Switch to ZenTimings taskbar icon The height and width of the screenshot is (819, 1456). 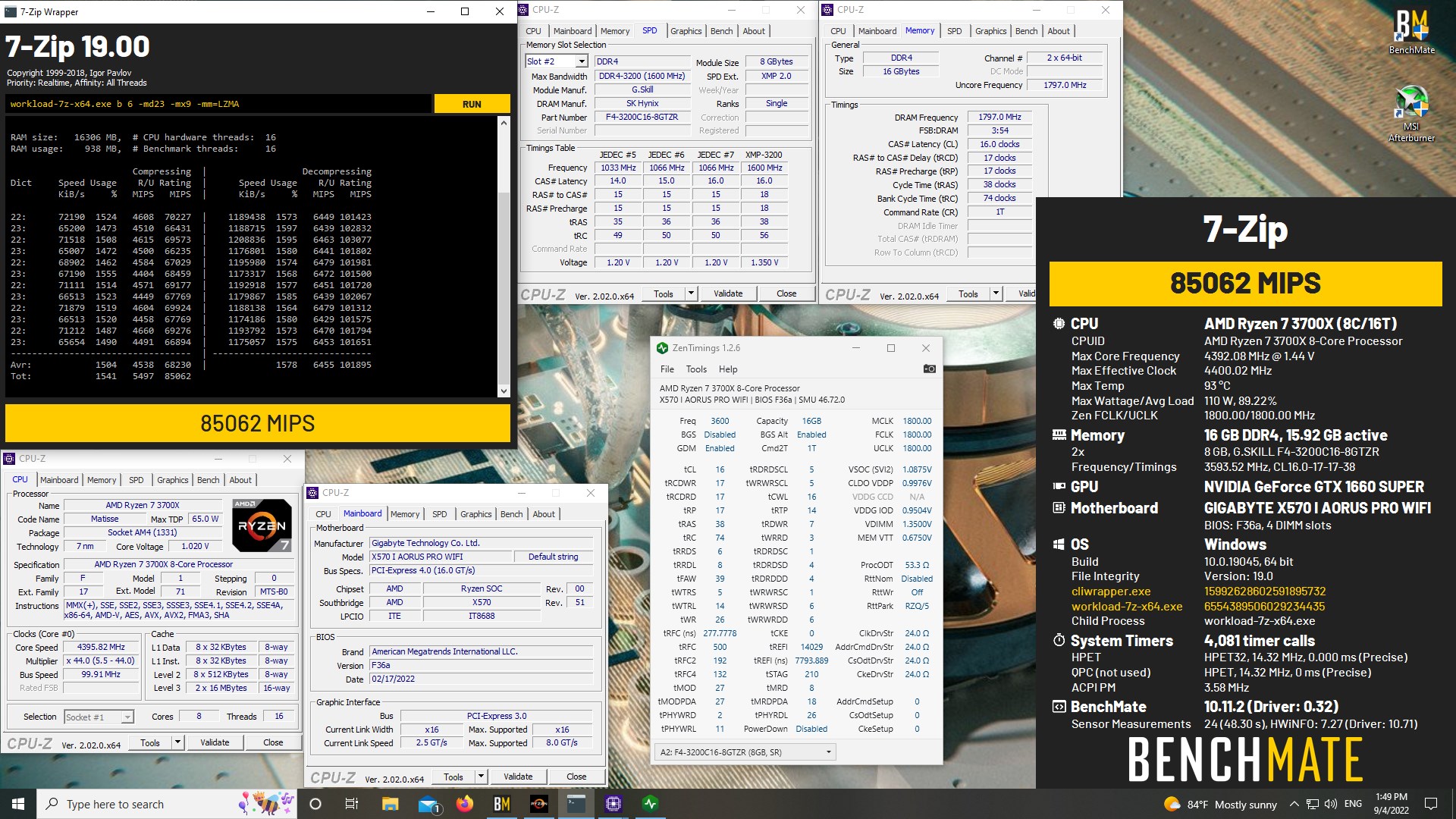[x=651, y=804]
